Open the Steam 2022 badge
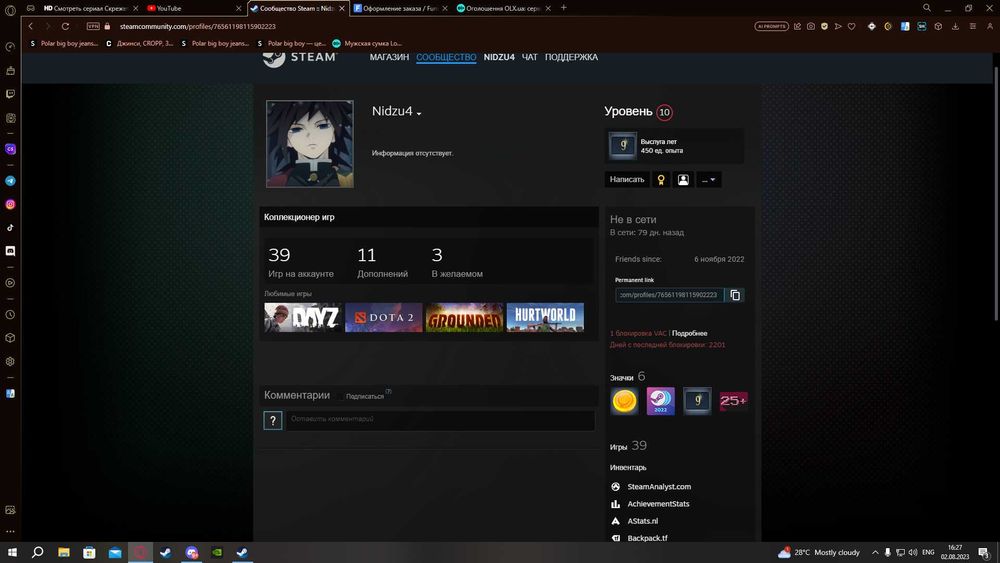 (661, 401)
